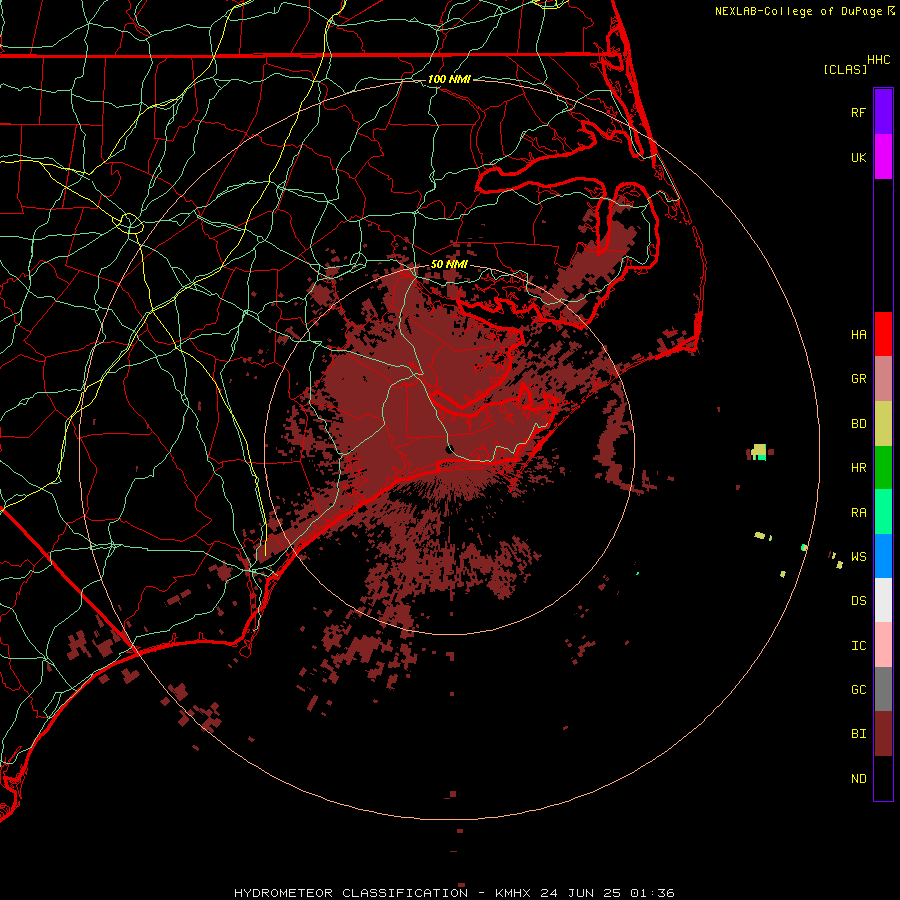
Task: Click the DS white legend swatch
Action: [883, 600]
